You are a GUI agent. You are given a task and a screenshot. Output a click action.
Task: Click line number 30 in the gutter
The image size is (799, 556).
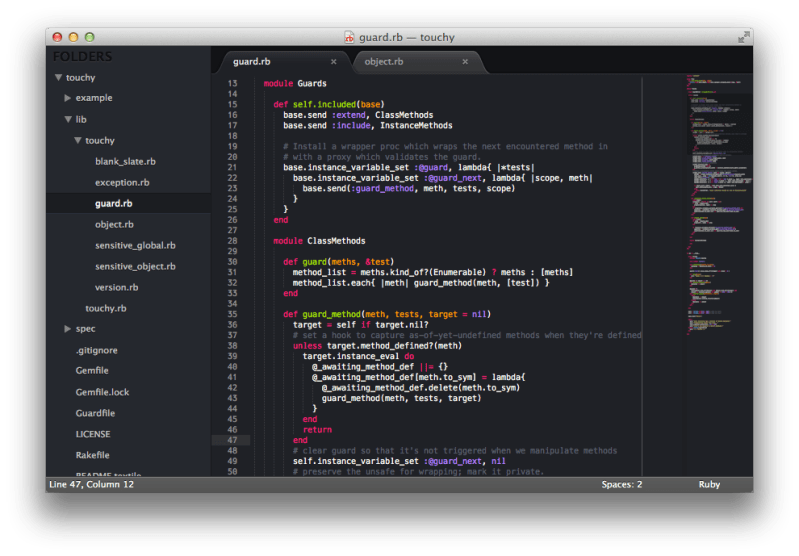coord(232,262)
